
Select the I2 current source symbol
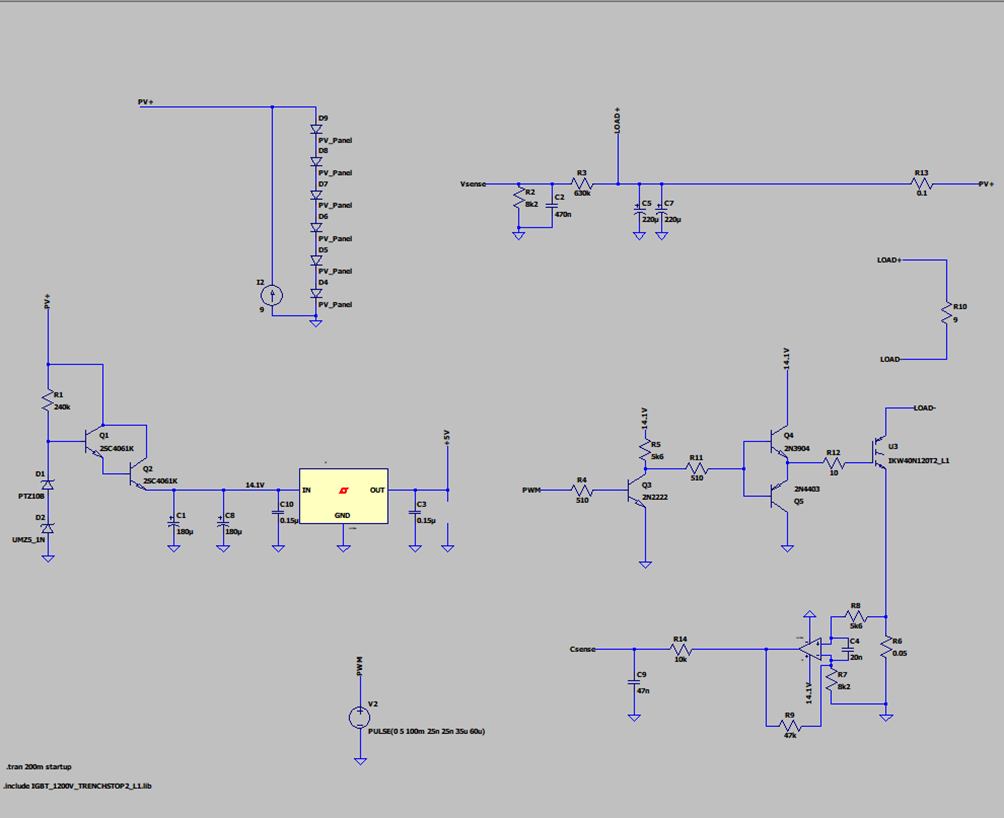point(271,295)
